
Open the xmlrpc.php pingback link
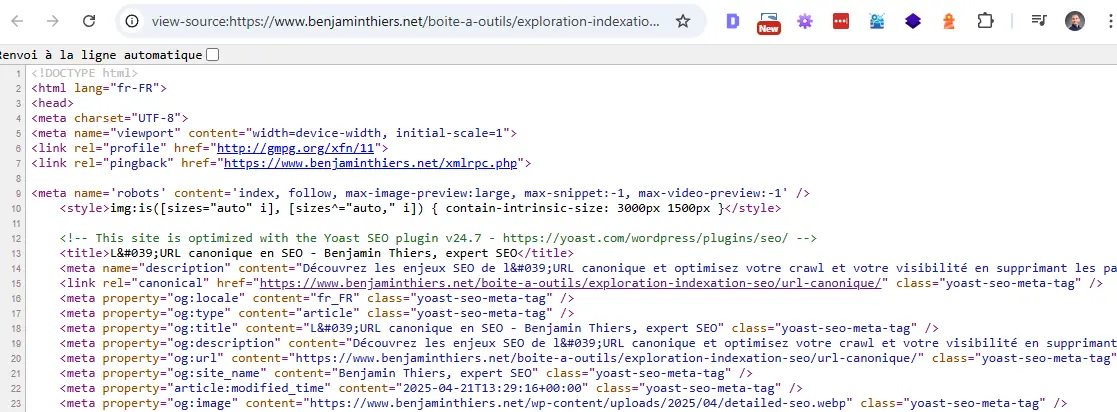pyautogui.click(x=370, y=163)
